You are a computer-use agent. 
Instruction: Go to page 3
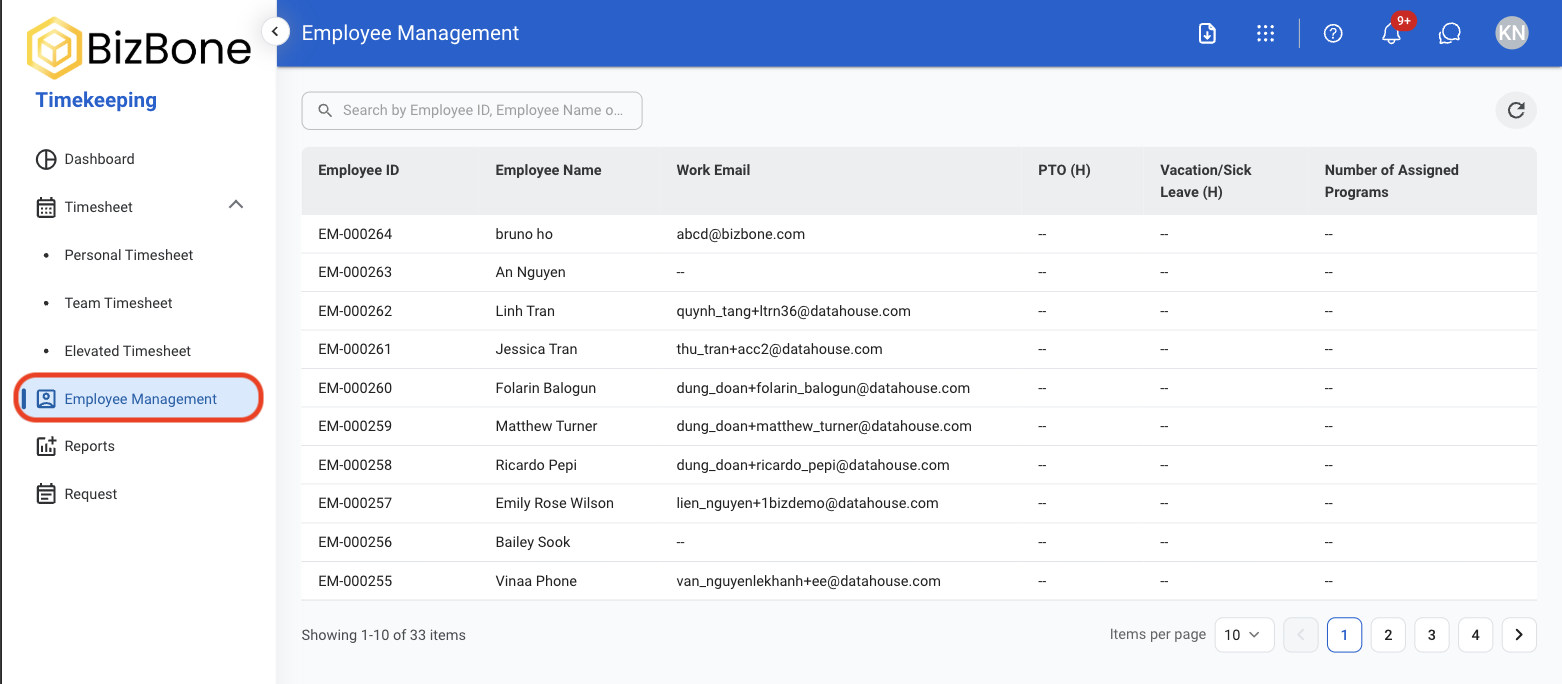point(1432,635)
